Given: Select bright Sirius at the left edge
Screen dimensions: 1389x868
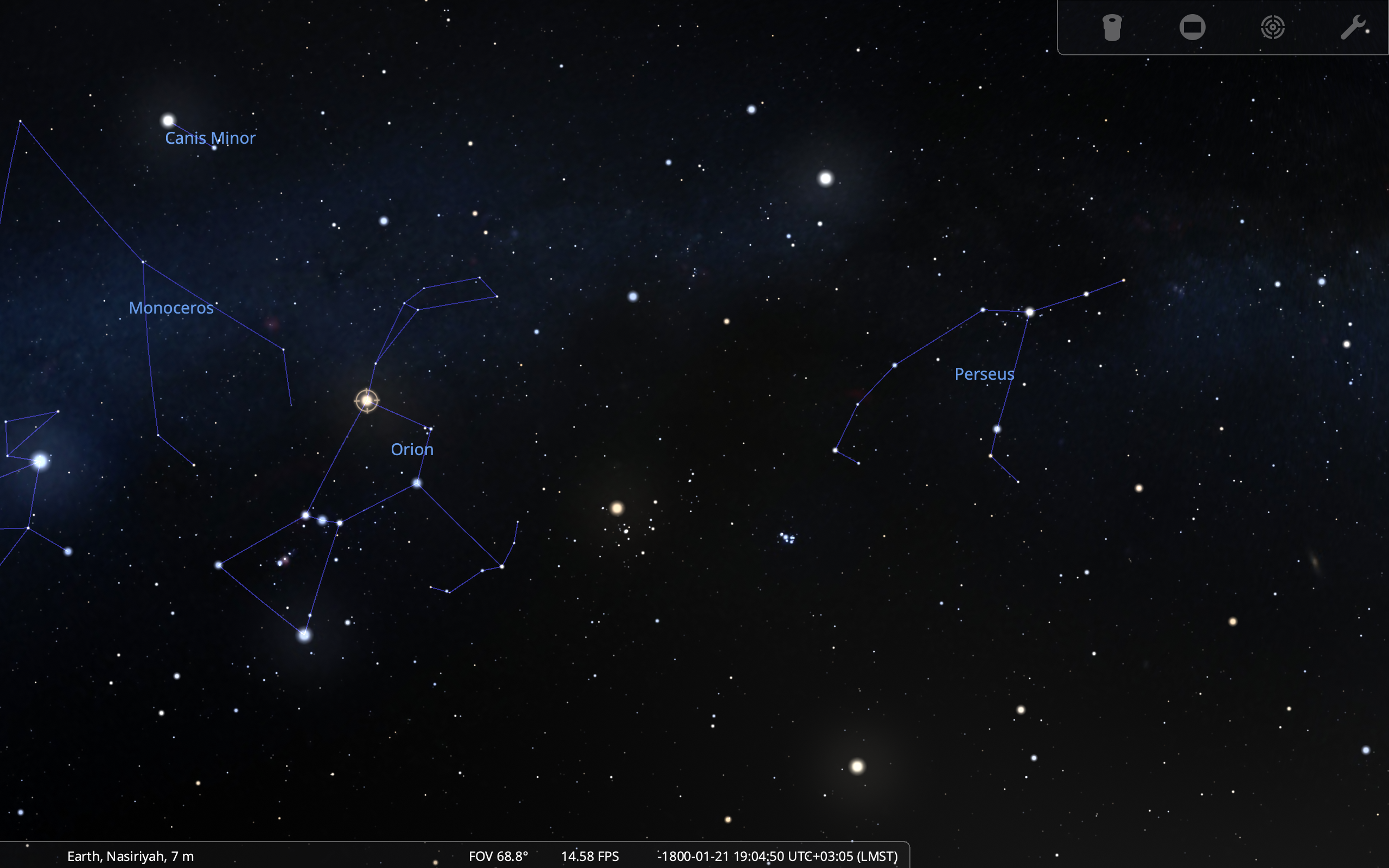Looking at the screenshot, I should (40, 461).
